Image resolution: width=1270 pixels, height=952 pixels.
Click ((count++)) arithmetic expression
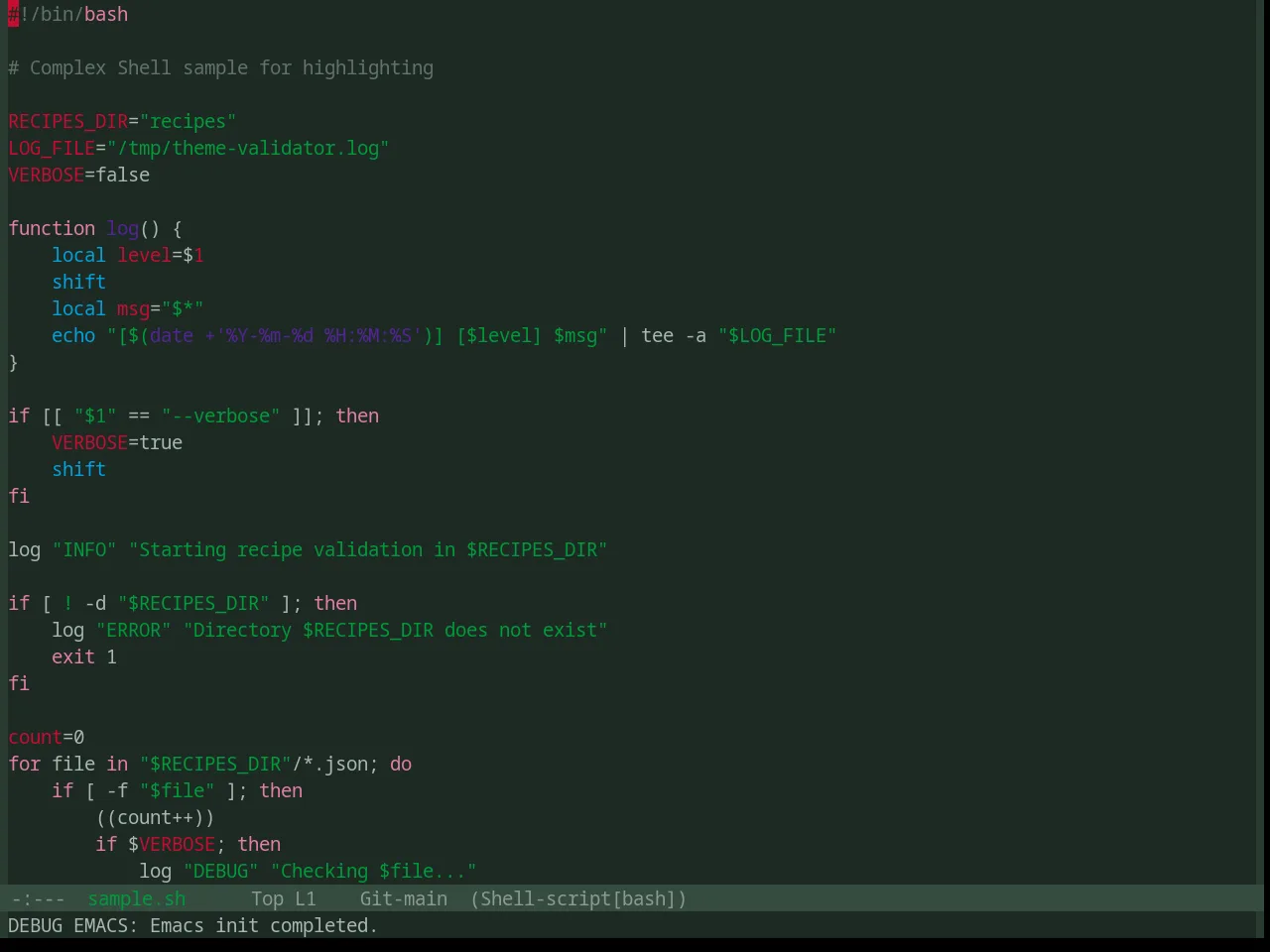156,818
